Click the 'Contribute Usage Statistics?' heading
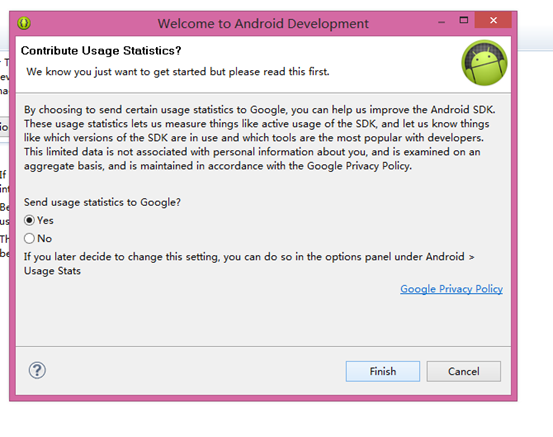Viewport: 553px width, 437px height. pos(101,51)
